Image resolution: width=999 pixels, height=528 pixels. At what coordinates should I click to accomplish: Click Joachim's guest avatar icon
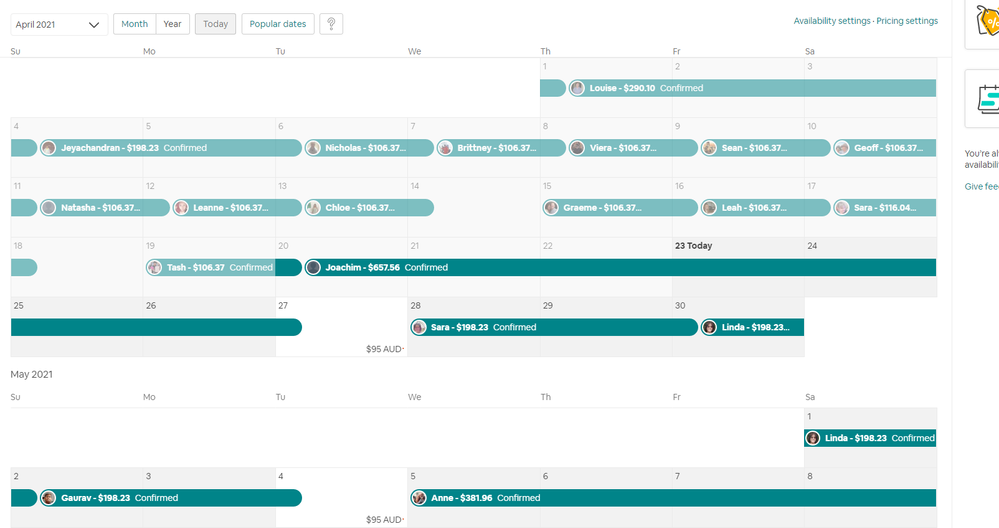pos(313,268)
